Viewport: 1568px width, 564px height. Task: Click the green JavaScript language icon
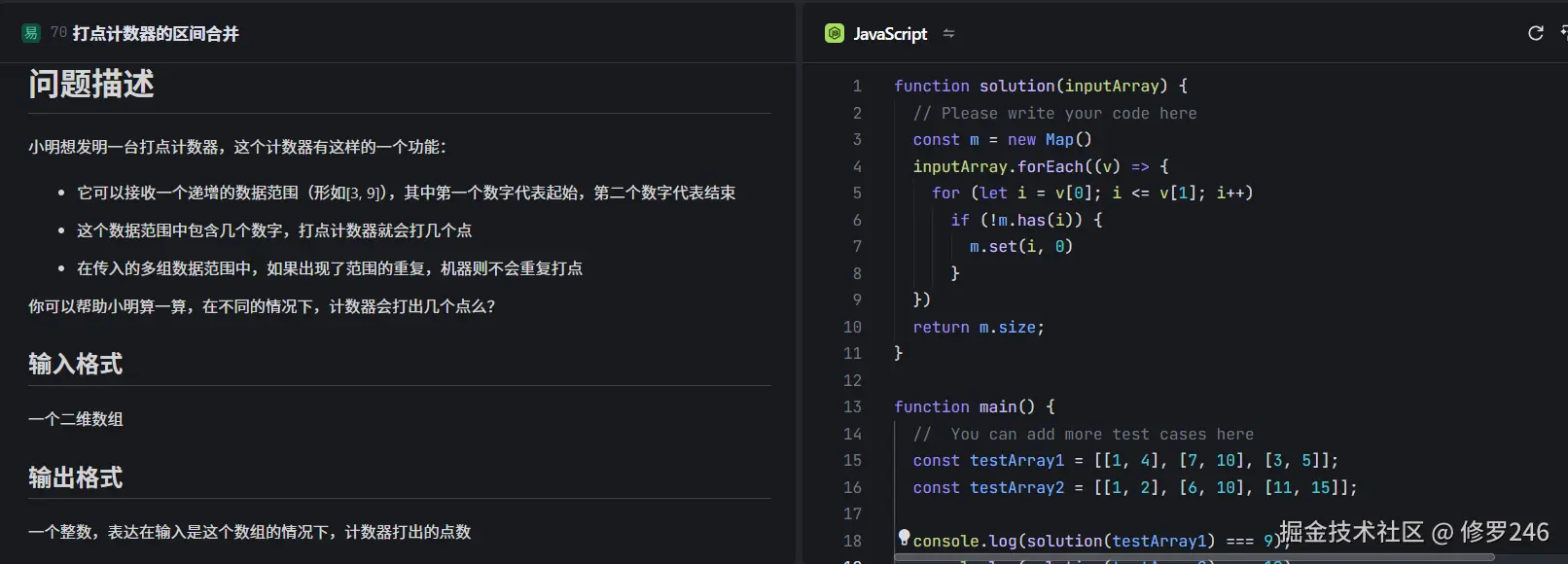pos(834,33)
